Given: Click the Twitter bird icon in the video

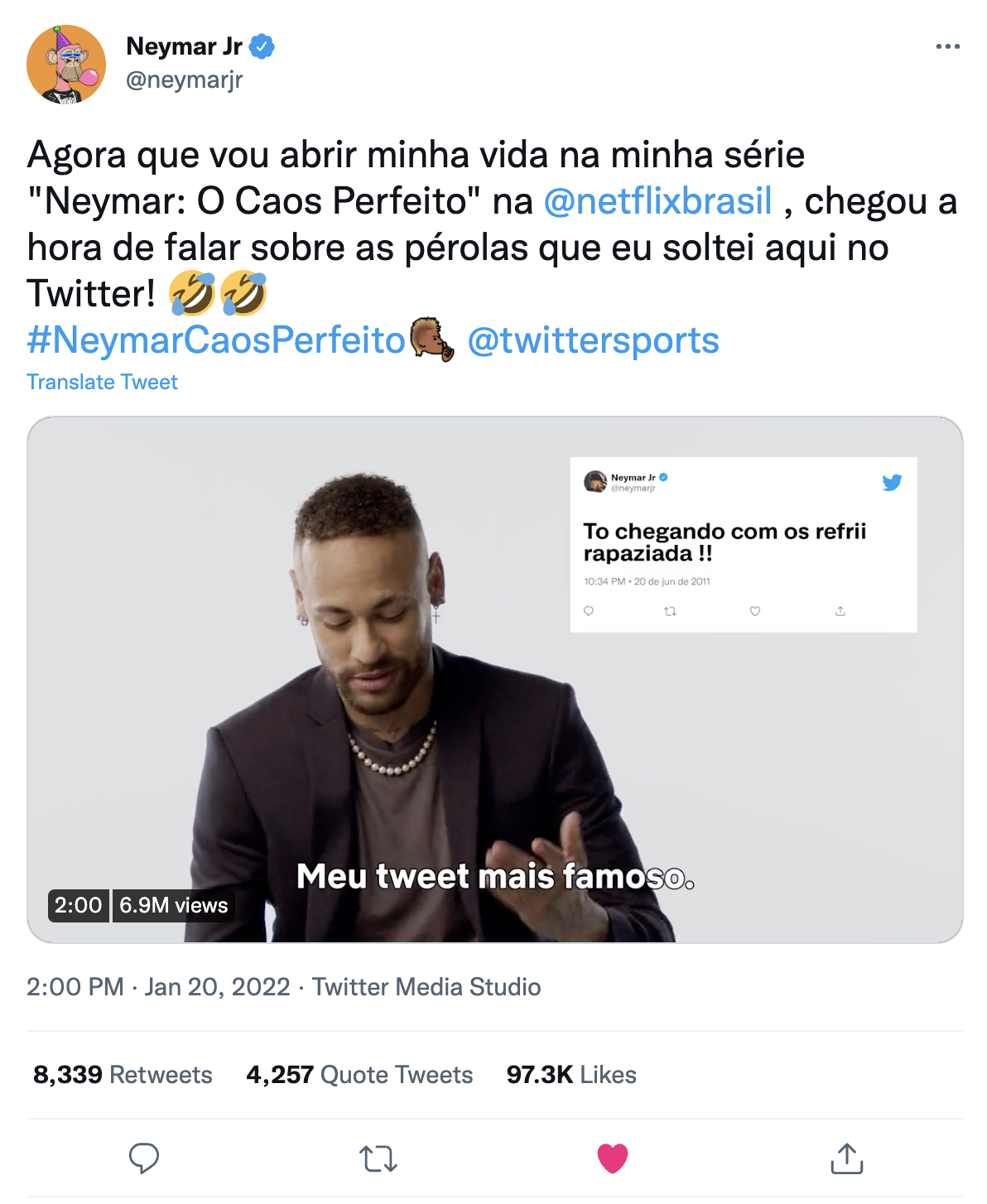Looking at the screenshot, I should pyautogui.click(x=892, y=483).
